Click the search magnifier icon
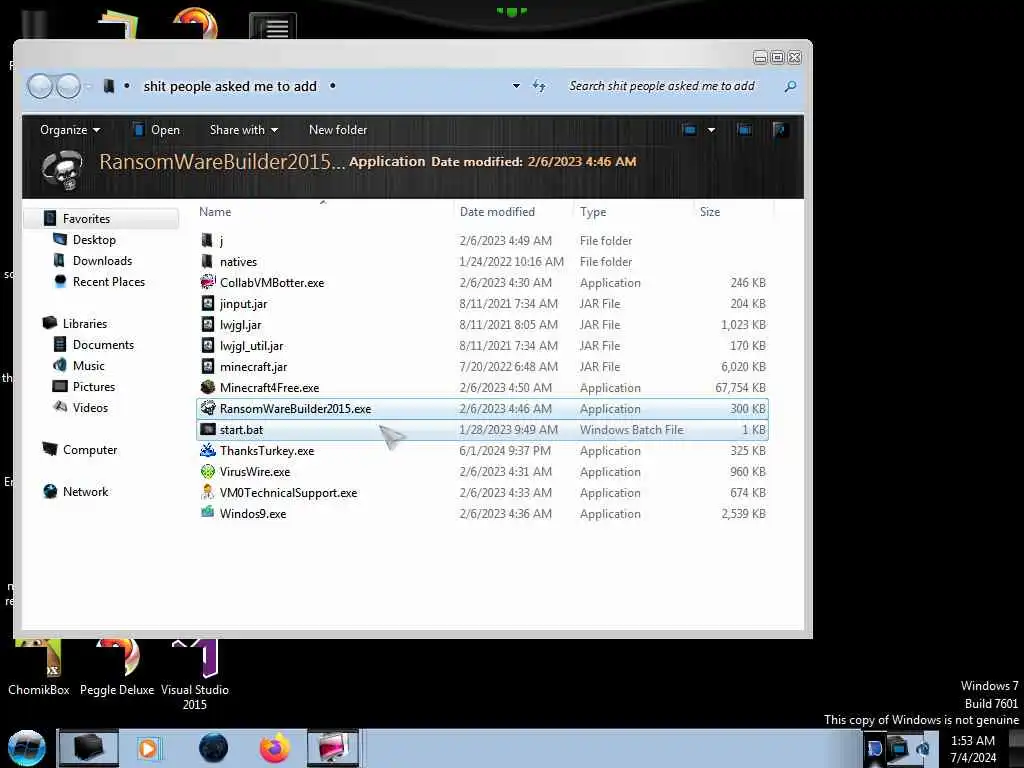This screenshot has width=1024, height=768. 790,86
